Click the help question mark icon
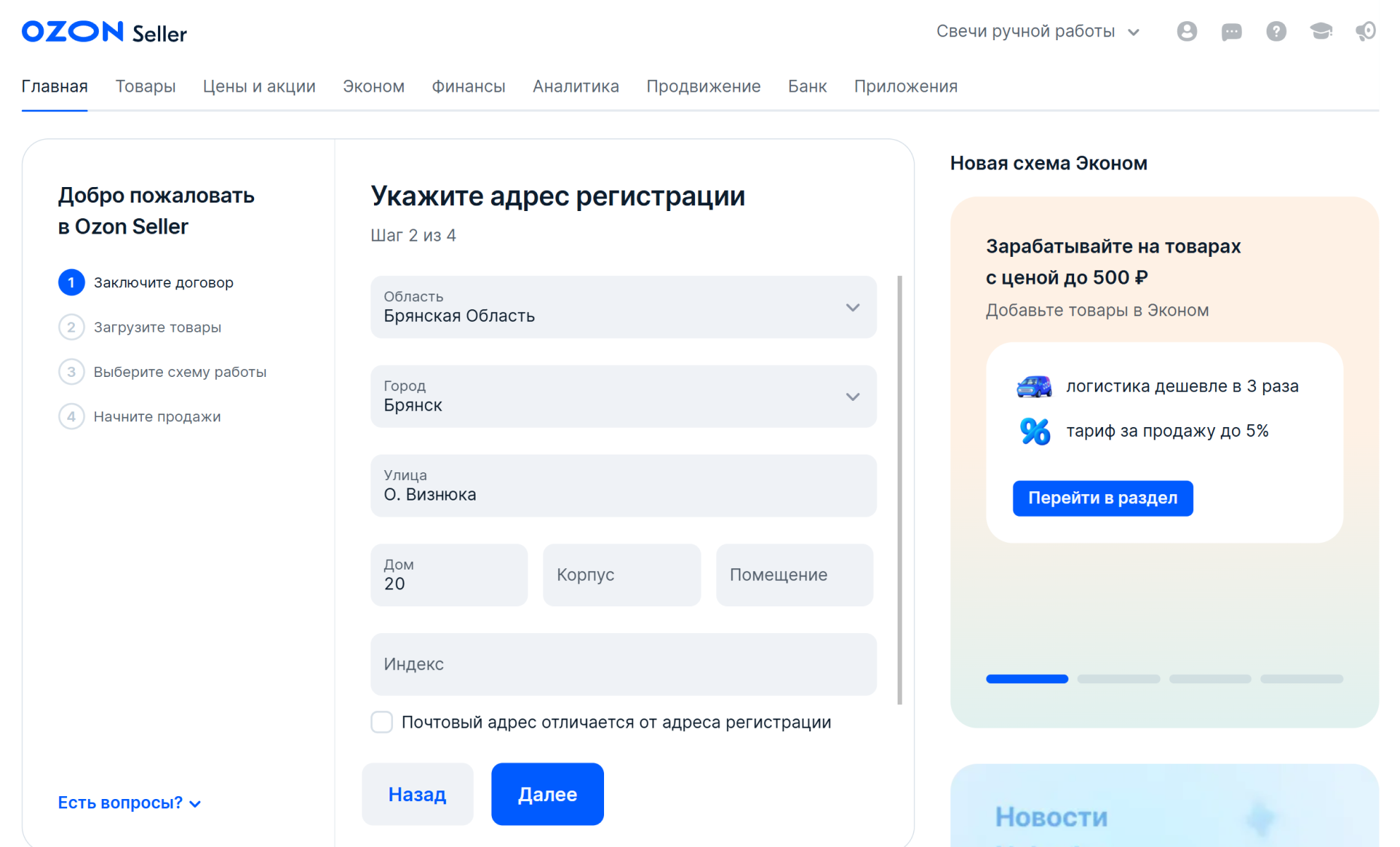 pyautogui.click(x=1276, y=31)
